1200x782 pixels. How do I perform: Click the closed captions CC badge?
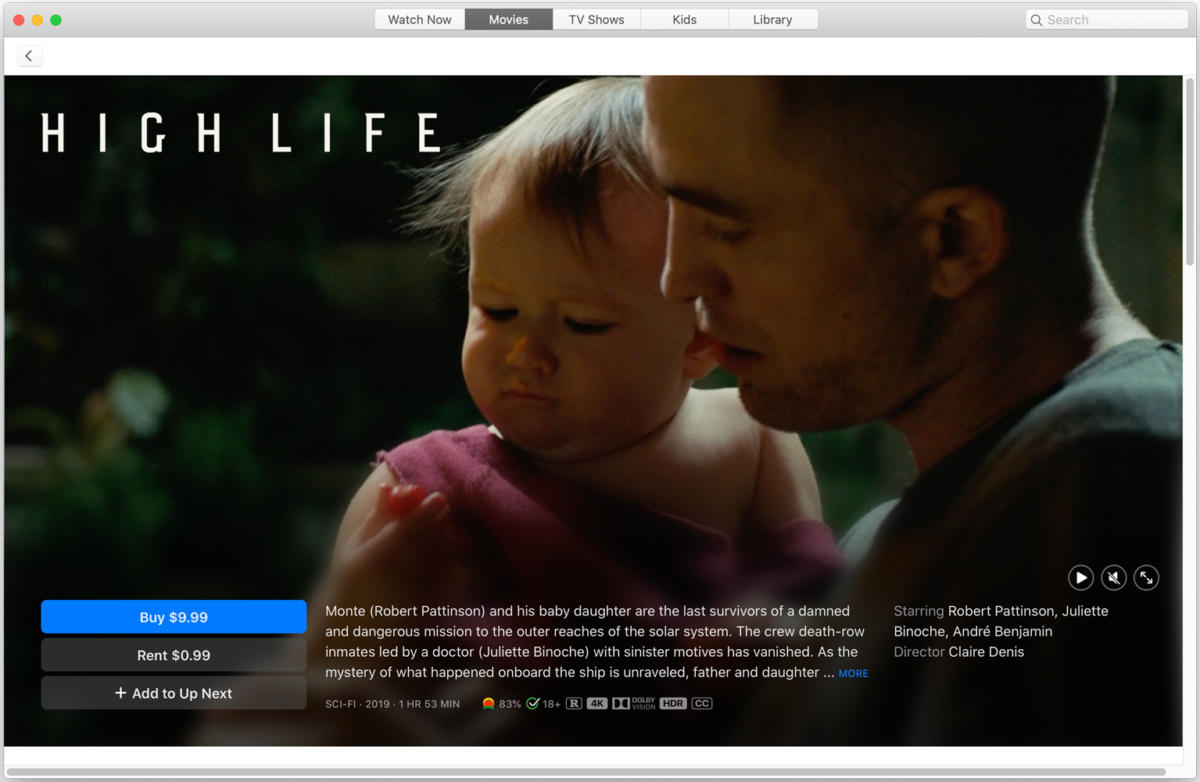(702, 703)
